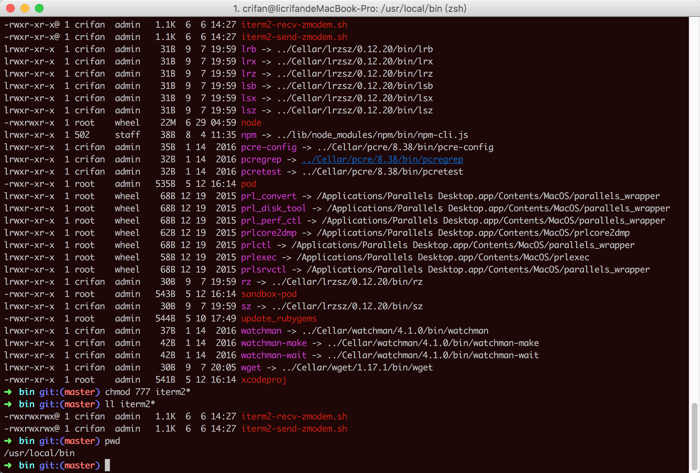Click the pwd command text

tap(112, 441)
